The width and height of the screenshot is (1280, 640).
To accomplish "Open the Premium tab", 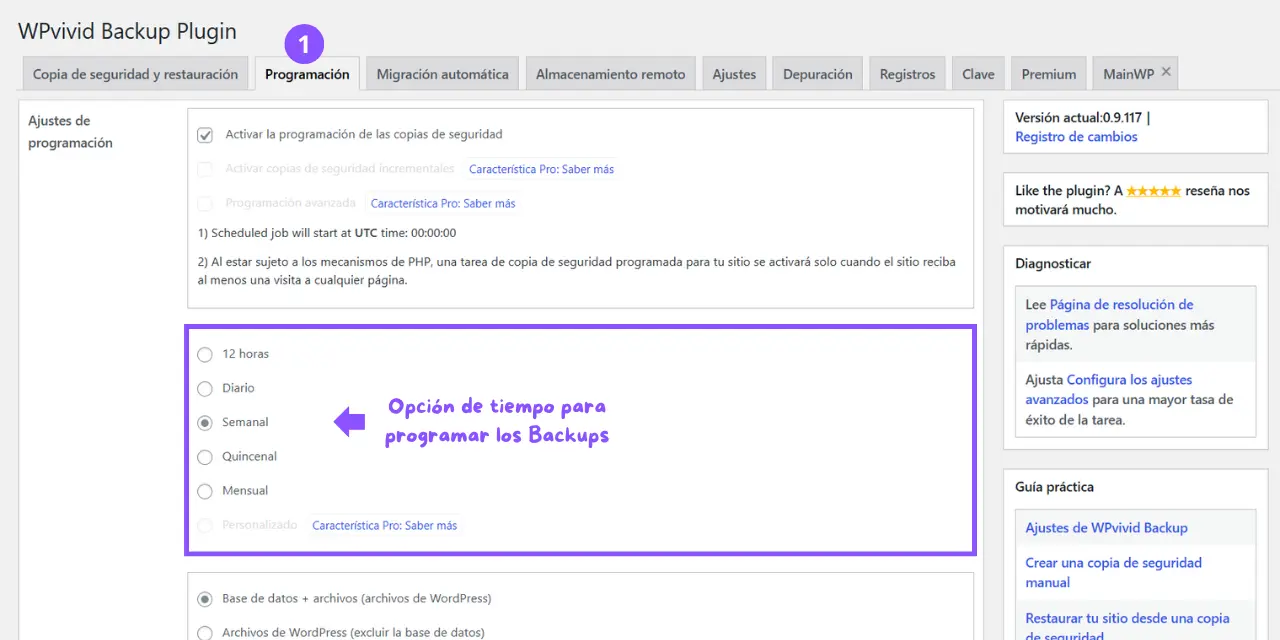I will coord(1049,74).
